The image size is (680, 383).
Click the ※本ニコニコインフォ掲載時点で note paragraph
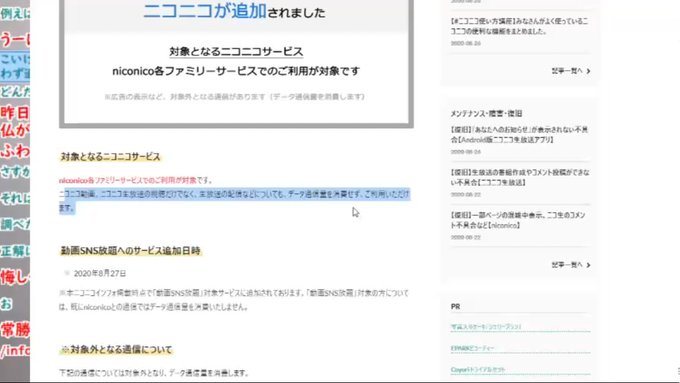(x=234, y=300)
